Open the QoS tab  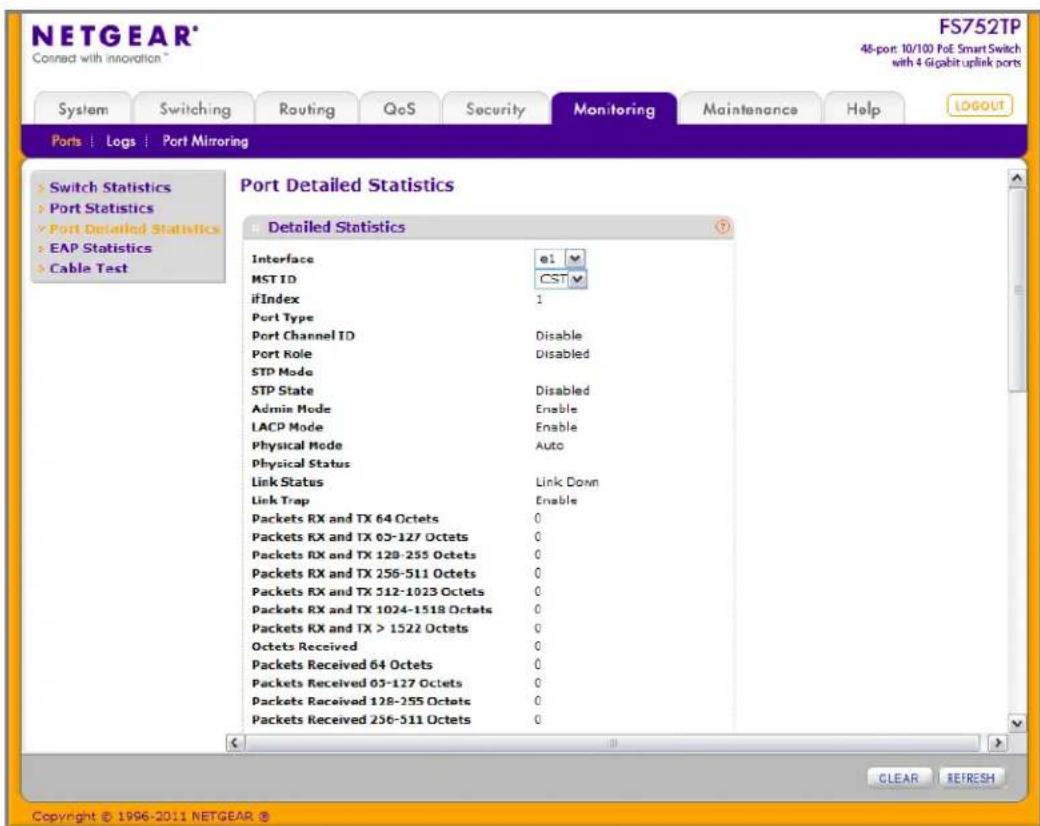pyautogui.click(x=399, y=109)
